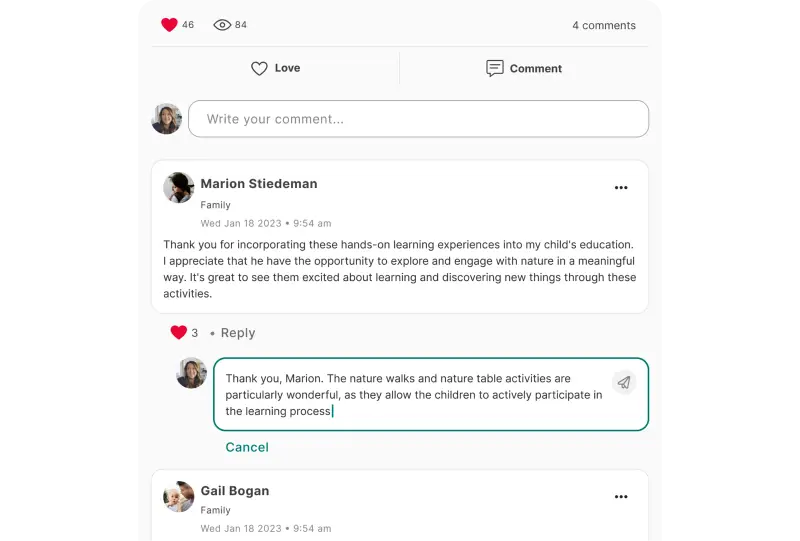Click the eye icon showing 84 views
The image size is (800, 541).
[222, 24]
